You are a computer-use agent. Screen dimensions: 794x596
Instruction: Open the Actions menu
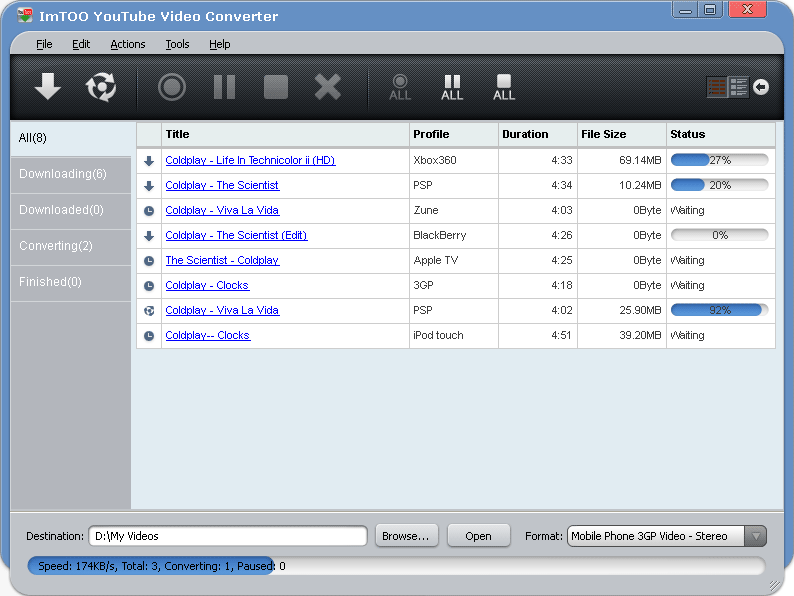point(128,45)
